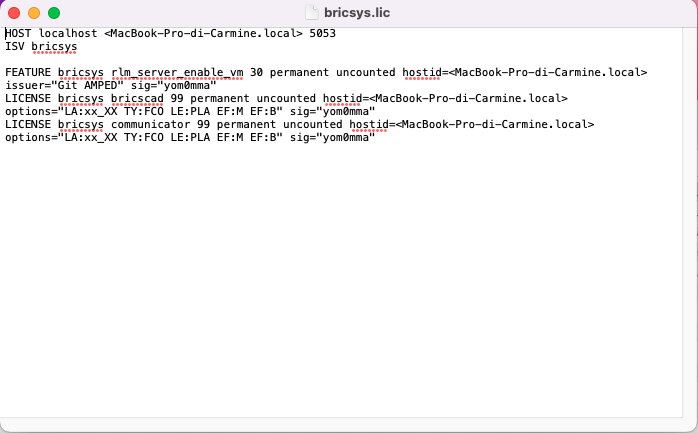
Task: Click 'rlm_server_enable_vm' in the FEATURE line
Action: (x=177, y=73)
